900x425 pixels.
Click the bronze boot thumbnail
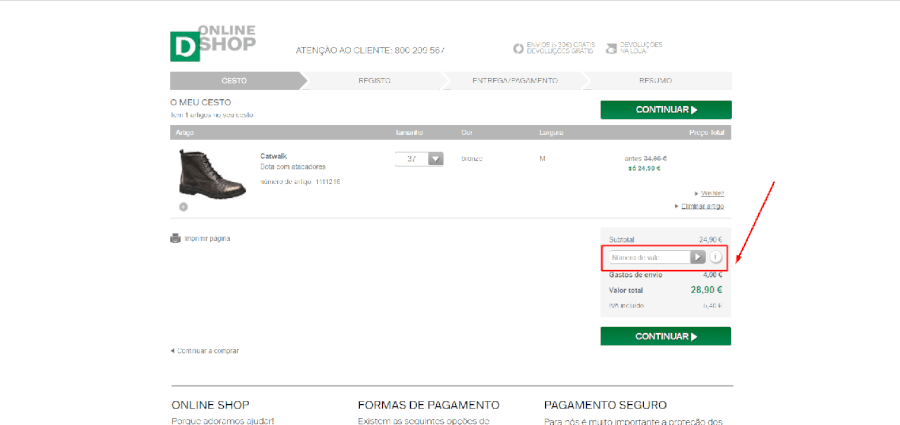tap(211, 174)
